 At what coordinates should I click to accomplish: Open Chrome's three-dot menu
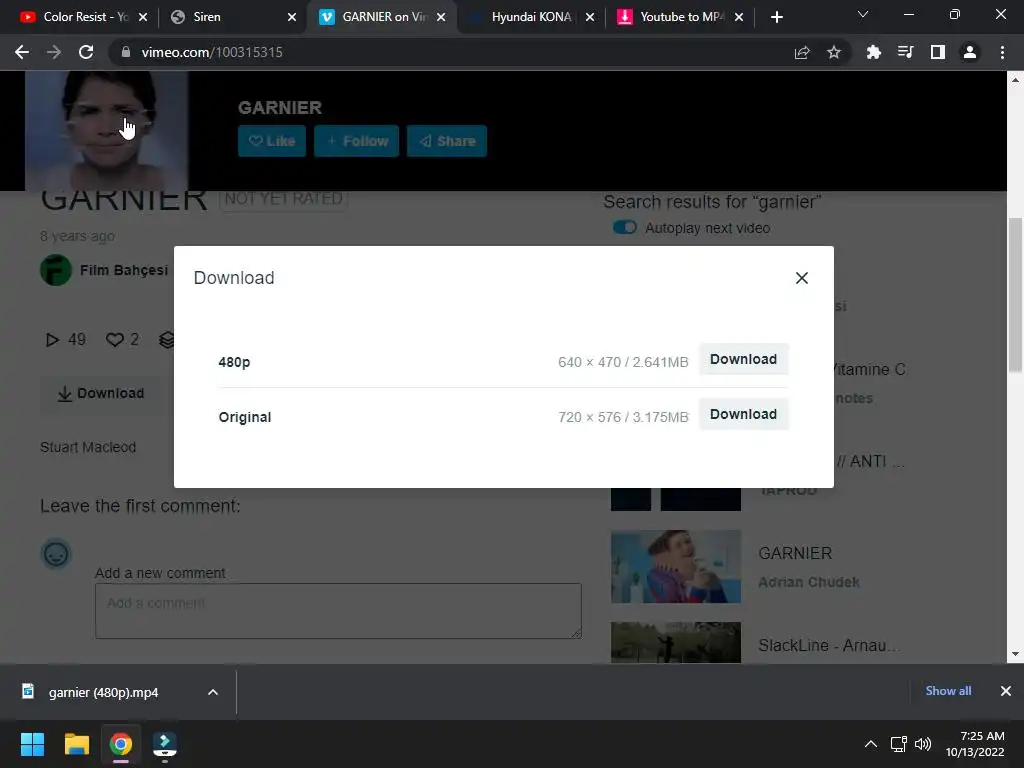1002,52
